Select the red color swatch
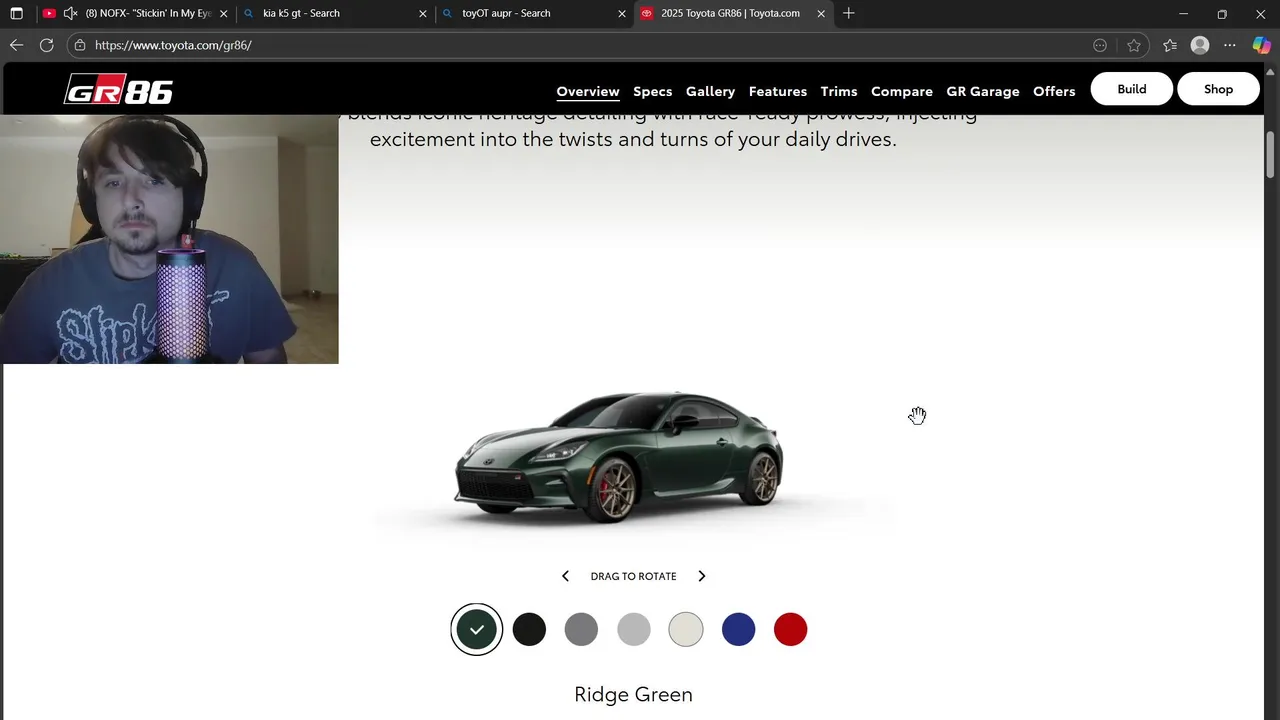The image size is (1280, 720). pos(790,629)
